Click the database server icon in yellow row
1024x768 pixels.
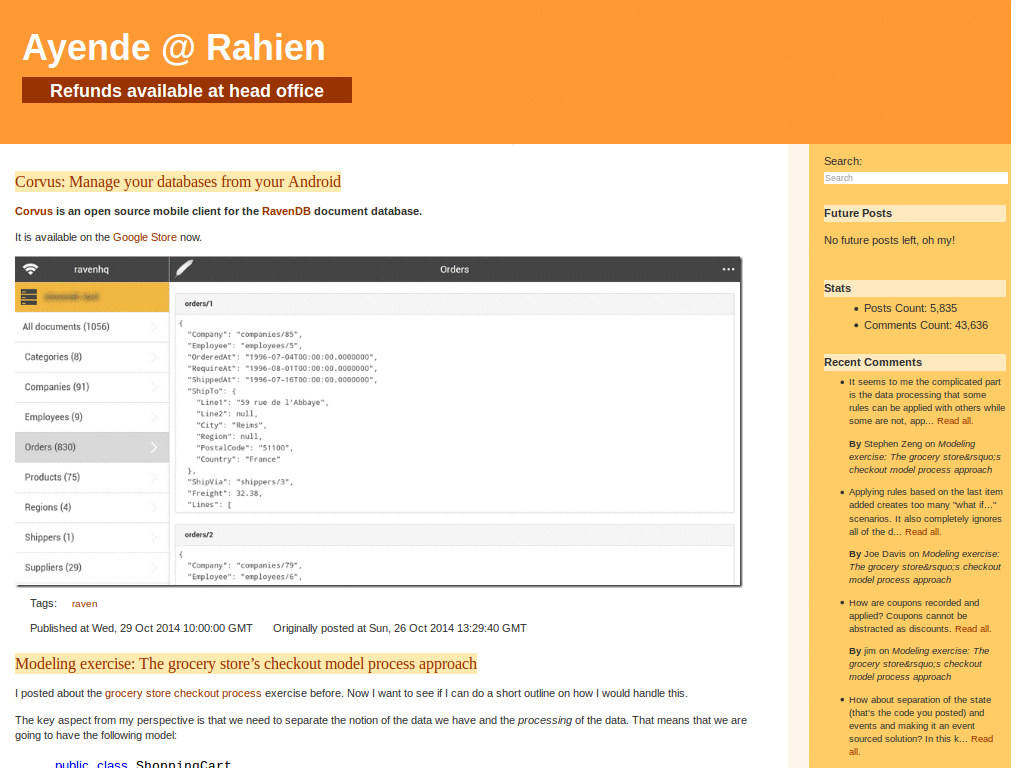tap(29, 297)
